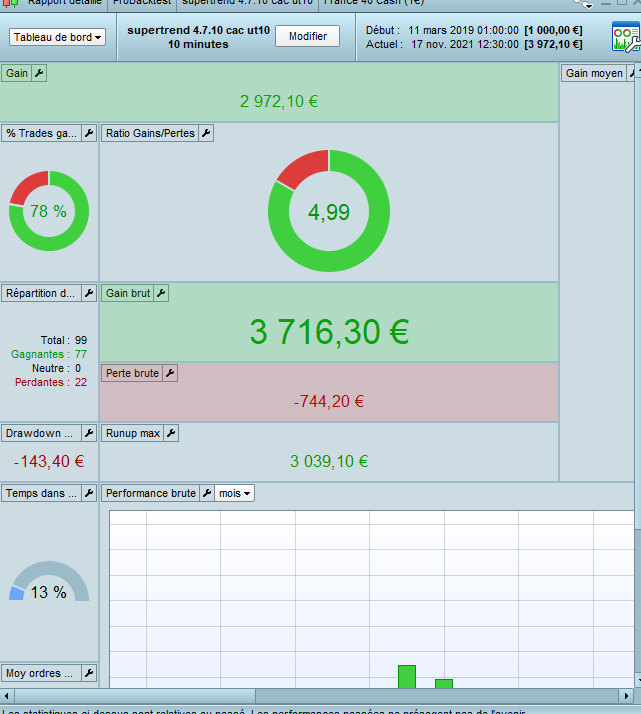Select the Drawdown widget label

click(x=41, y=433)
